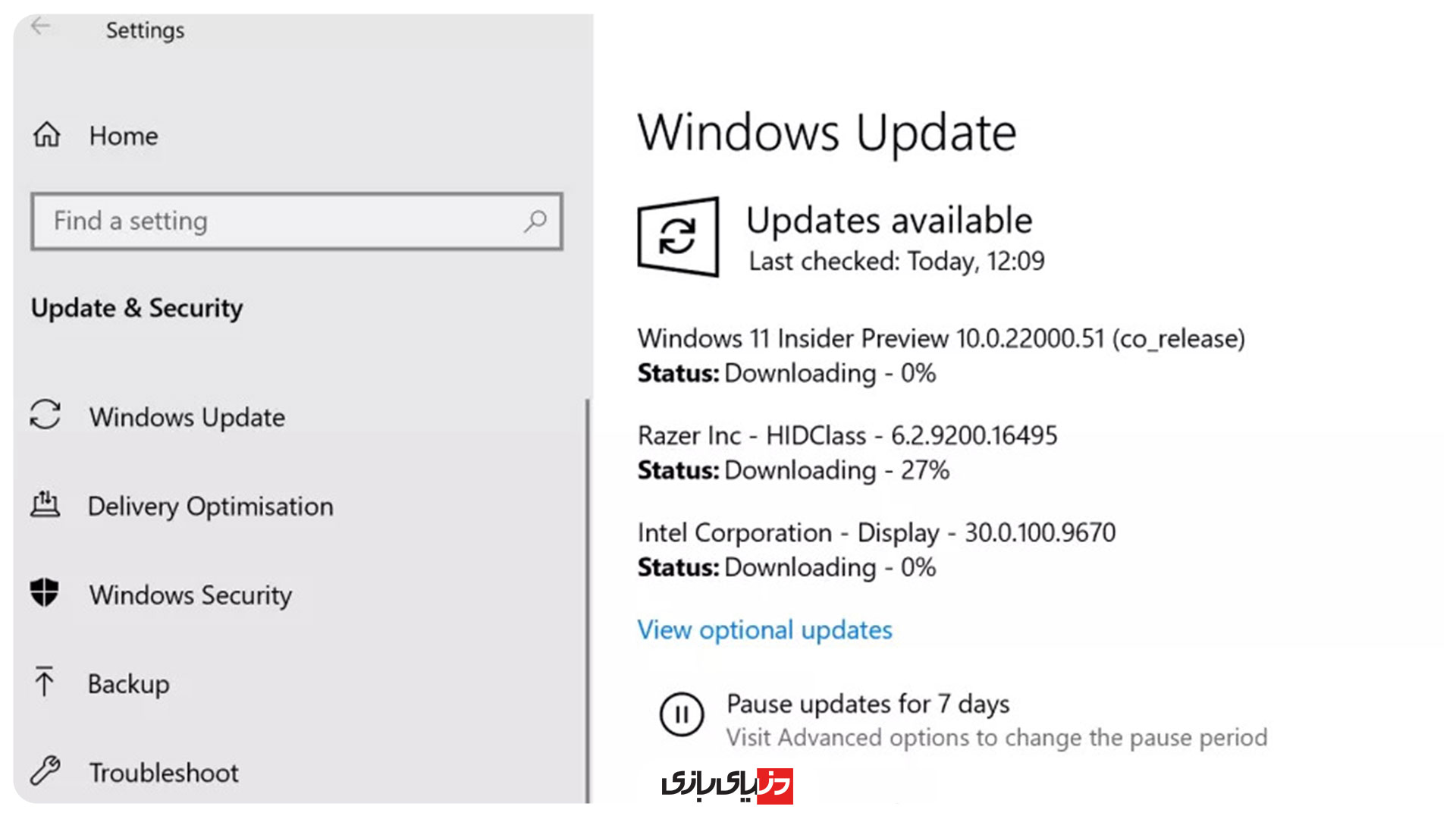1456x819 pixels.
Task: Open the Windows Update section
Action: click(187, 417)
